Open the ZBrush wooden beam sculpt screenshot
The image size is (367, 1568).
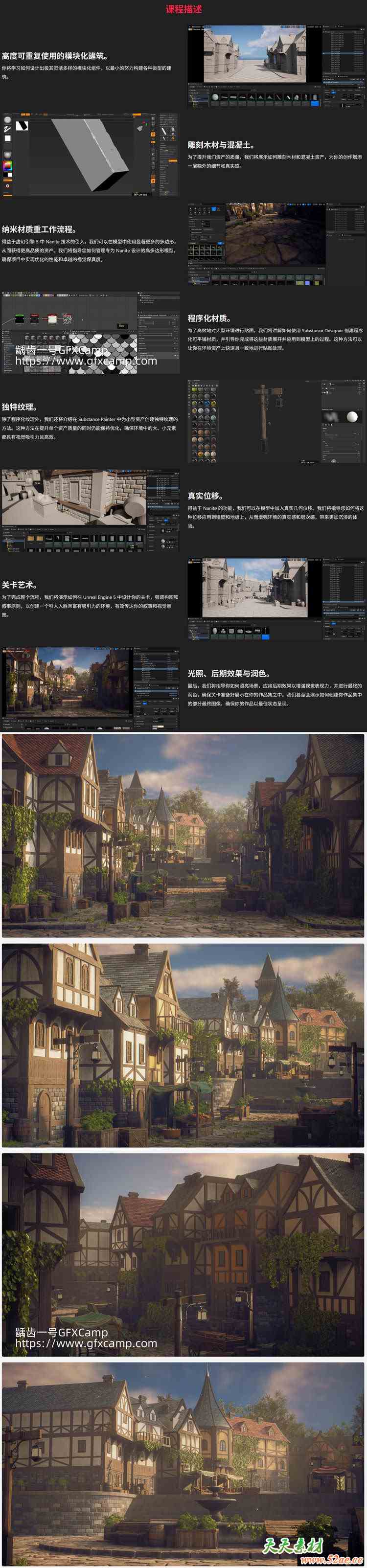(90, 155)
